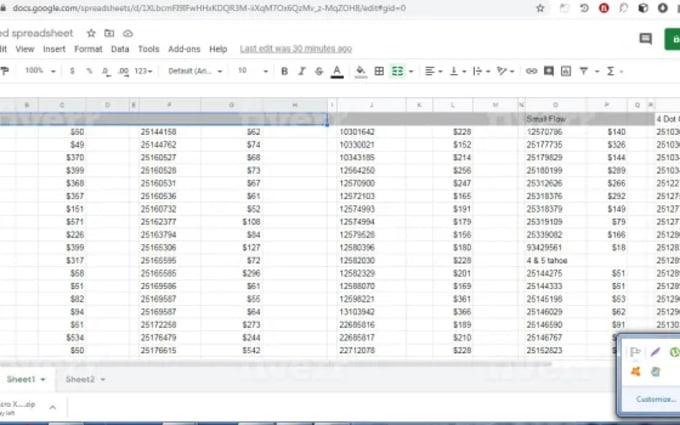Open the more formats 123 dropdown
The image size is (680, 425).
[x=143, y=71]
